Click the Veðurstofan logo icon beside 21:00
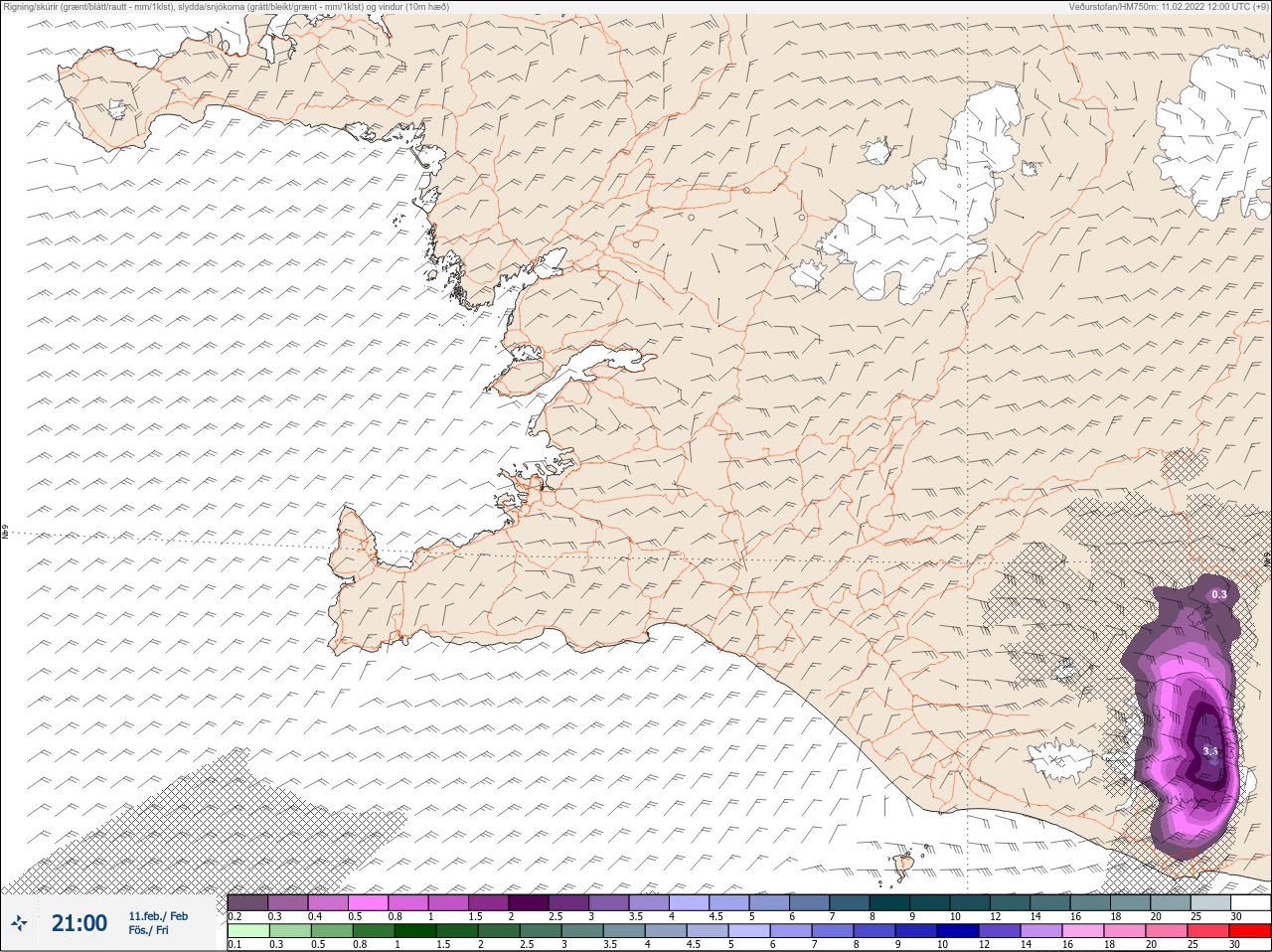 pos(19,922)
